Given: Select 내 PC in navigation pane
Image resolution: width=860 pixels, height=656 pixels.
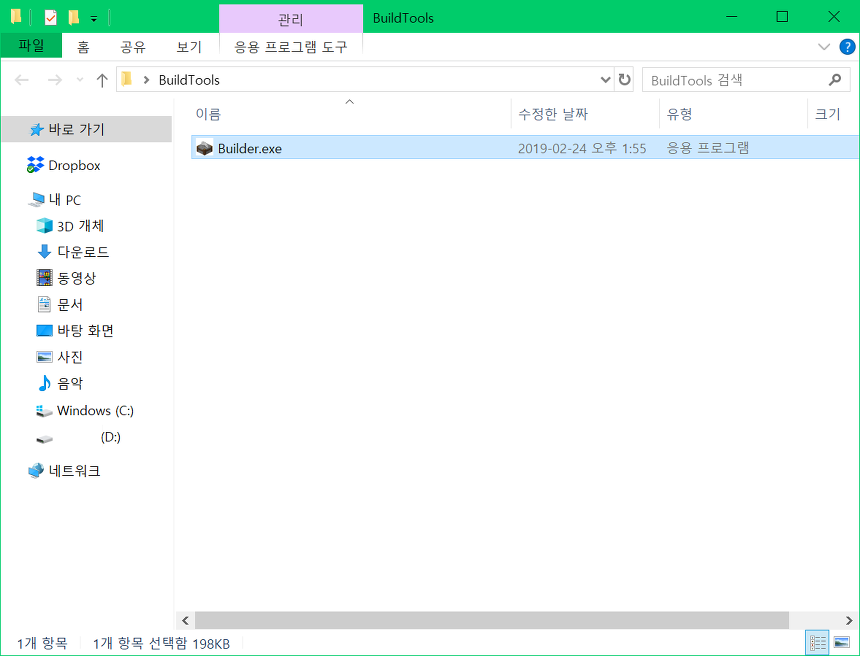Looking at the screenshot, I should (65, 200).
